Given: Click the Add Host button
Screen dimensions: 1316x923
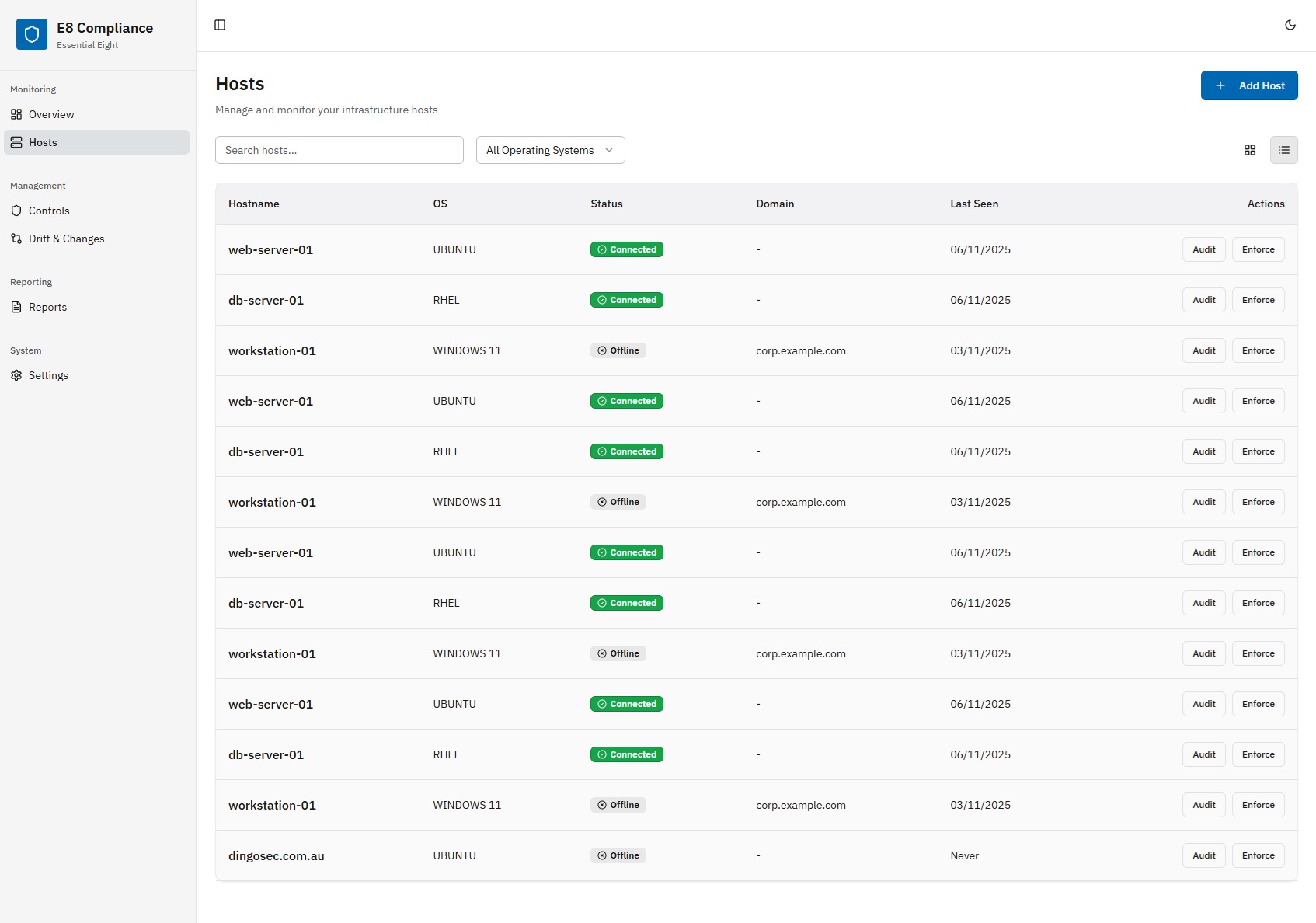Looking at the screenshot, I should (1248, 85).
